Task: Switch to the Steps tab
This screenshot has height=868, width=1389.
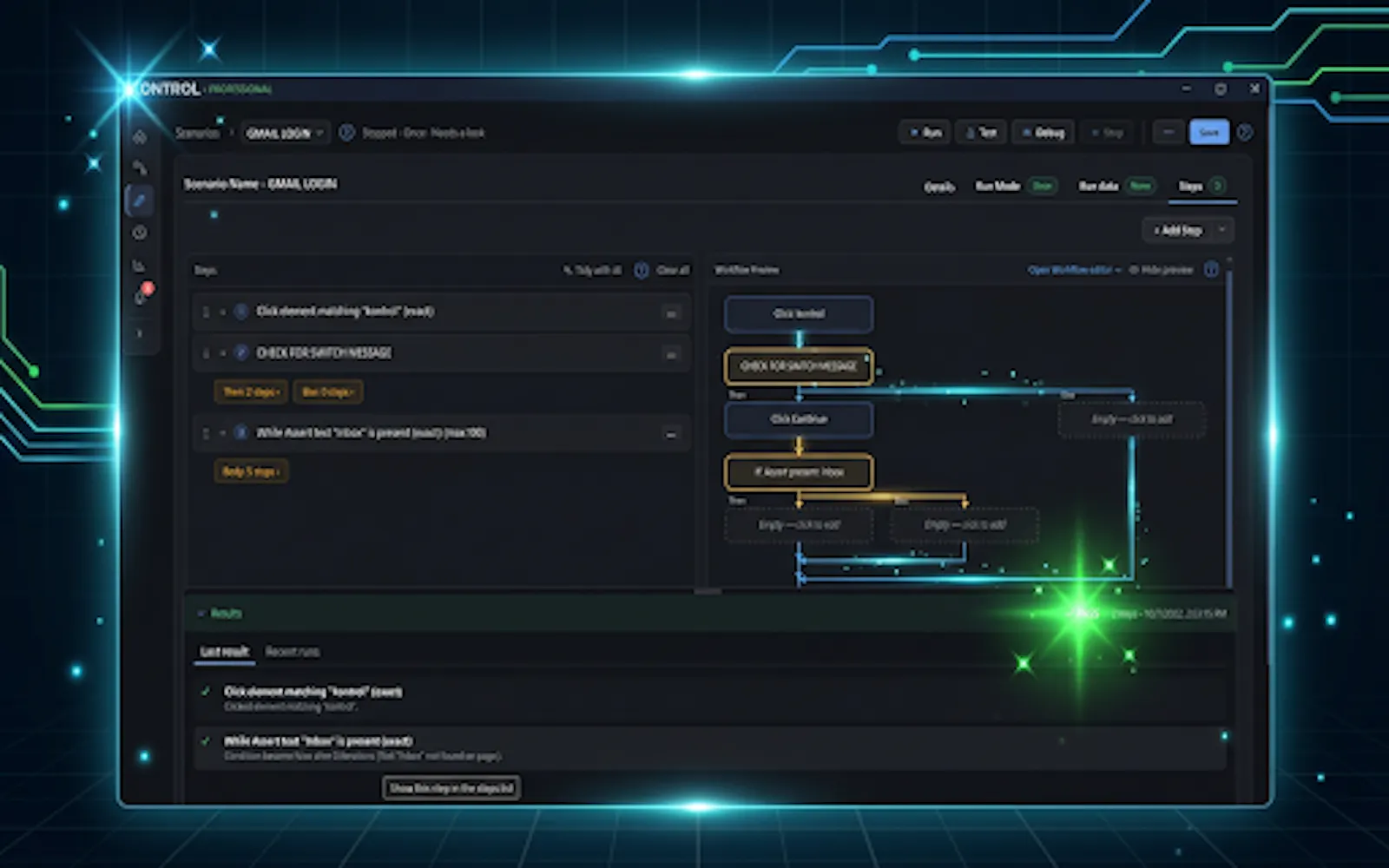Action: coord(1201,186)
